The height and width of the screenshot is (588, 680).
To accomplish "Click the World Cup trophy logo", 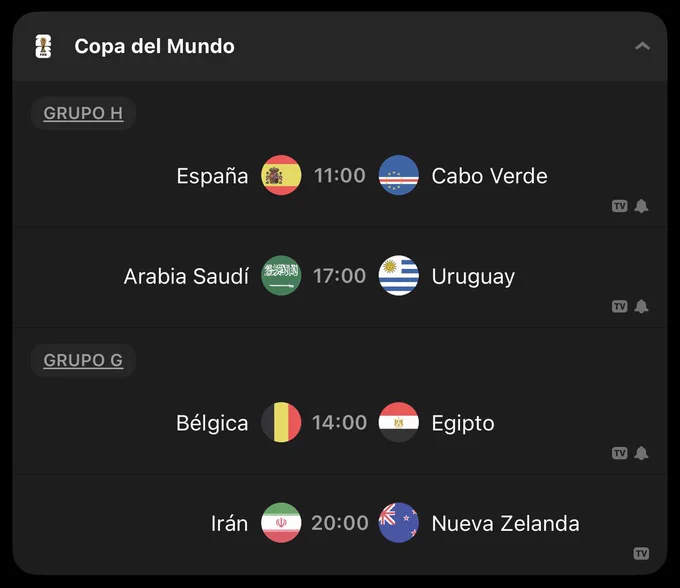I will pyautogui.click(x=43, y=46).
